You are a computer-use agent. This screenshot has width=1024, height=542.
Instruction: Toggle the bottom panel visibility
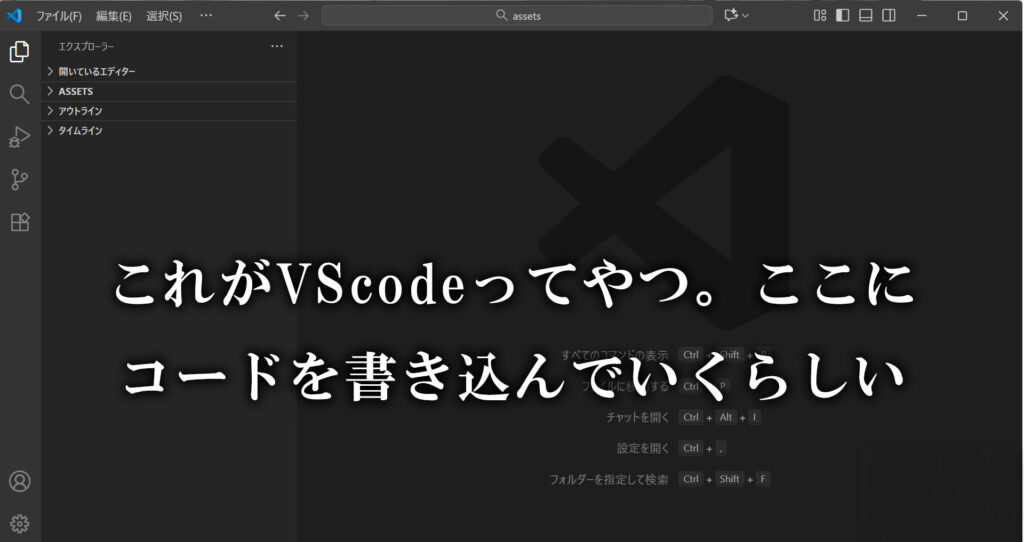[x=866, y=15]
